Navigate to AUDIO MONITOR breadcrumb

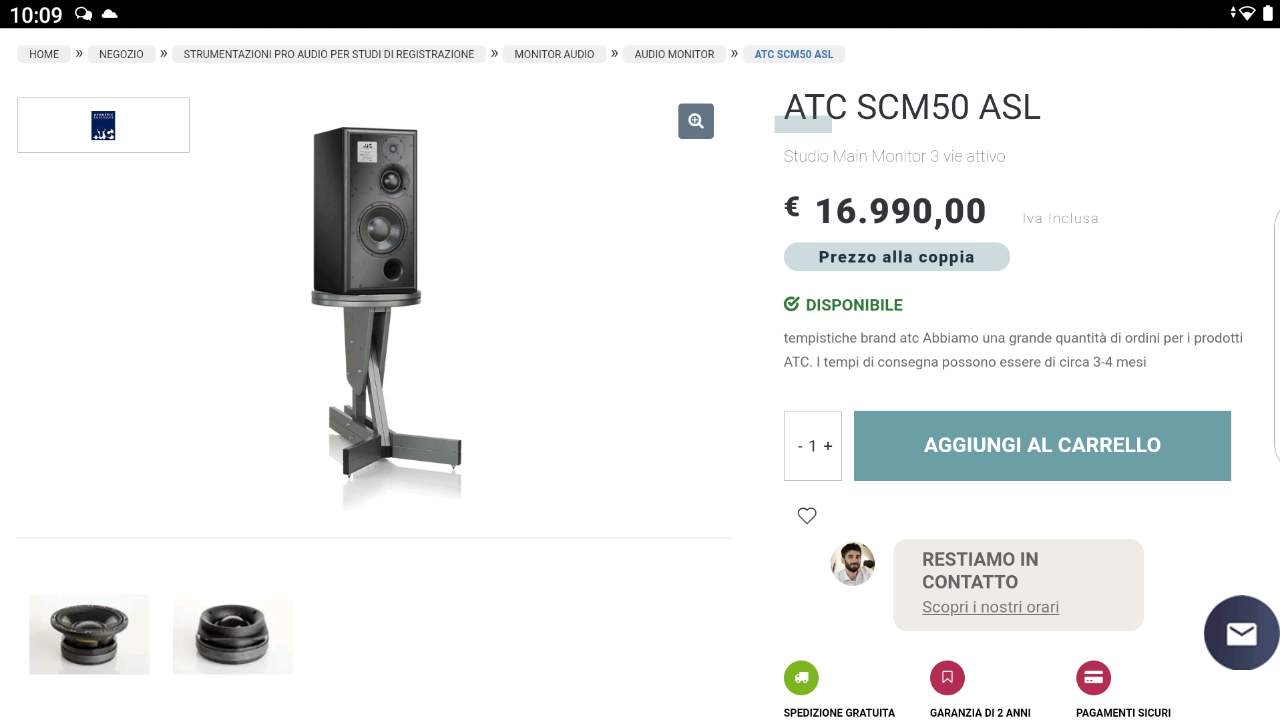tap(674, 54)
